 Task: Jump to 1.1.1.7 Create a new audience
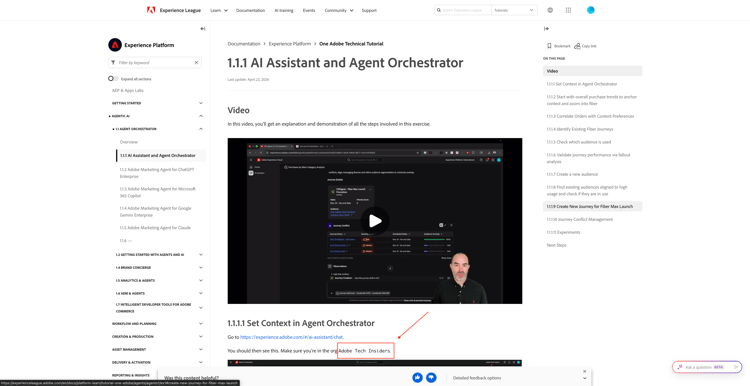pos(572,174)
